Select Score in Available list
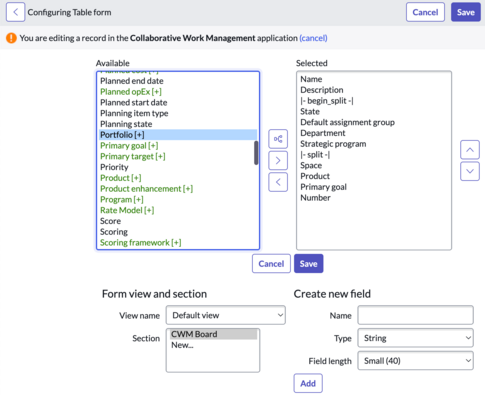Screen dimensions: 485x397 pos(178,221)
